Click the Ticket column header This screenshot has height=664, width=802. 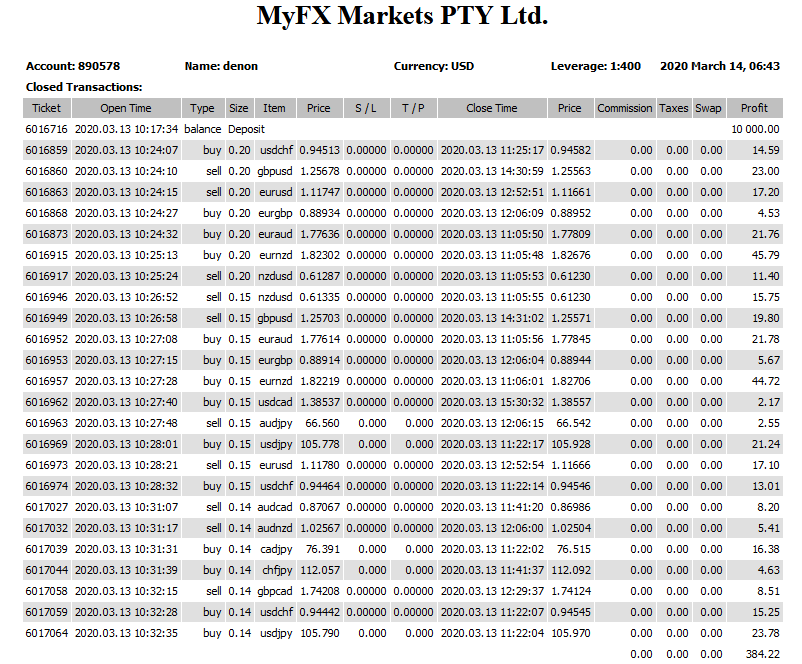(x=46, y=108)
